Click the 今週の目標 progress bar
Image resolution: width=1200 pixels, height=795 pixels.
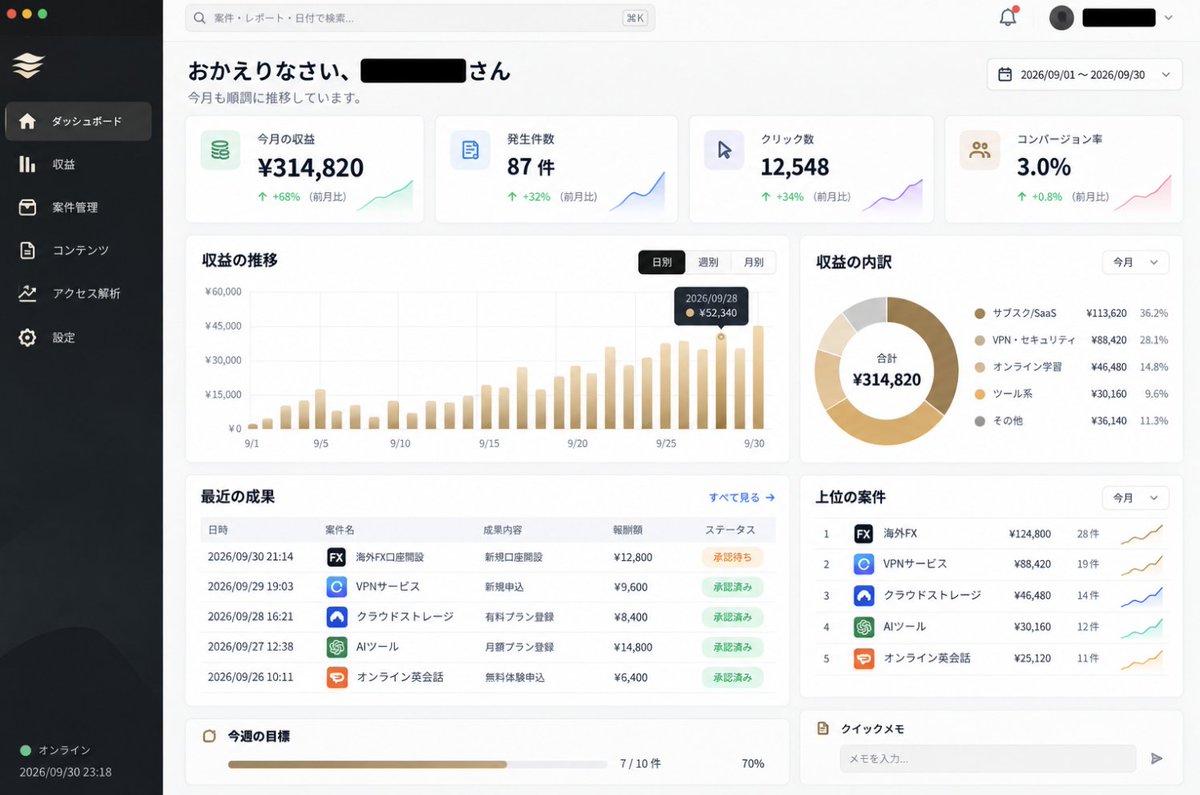click(417, 764)
